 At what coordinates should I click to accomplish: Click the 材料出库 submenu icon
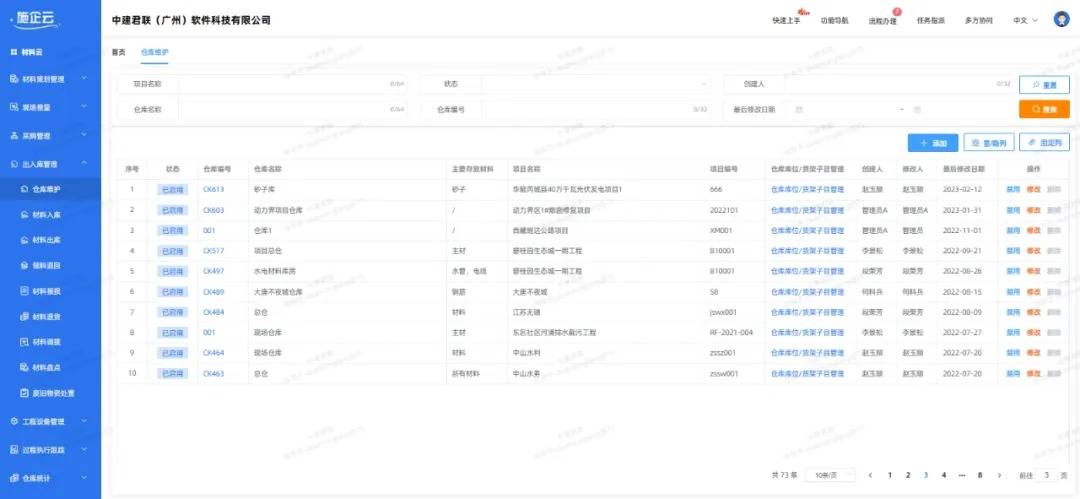click(x=24, y=240)
